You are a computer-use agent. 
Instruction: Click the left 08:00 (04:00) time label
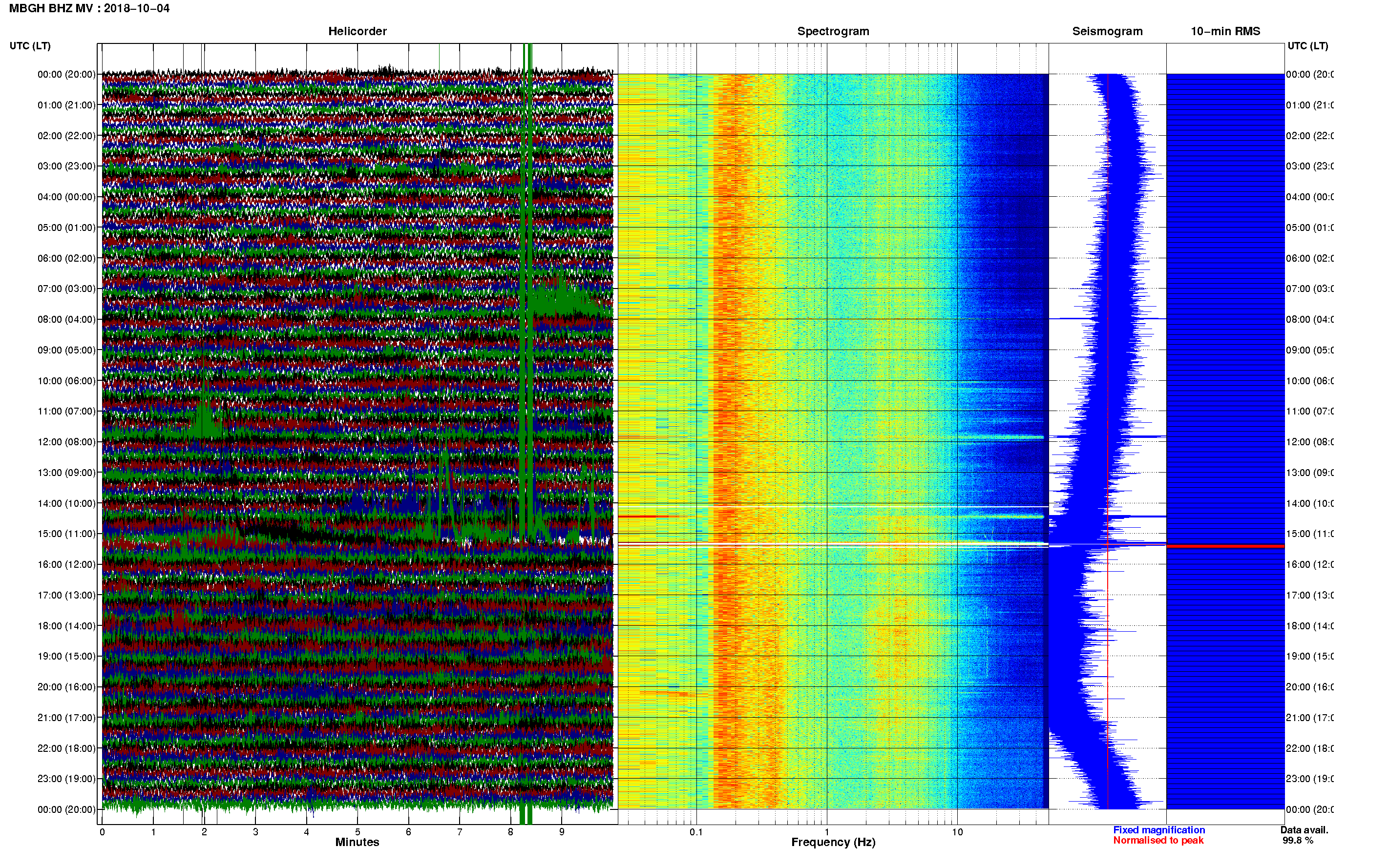(66, 319)
